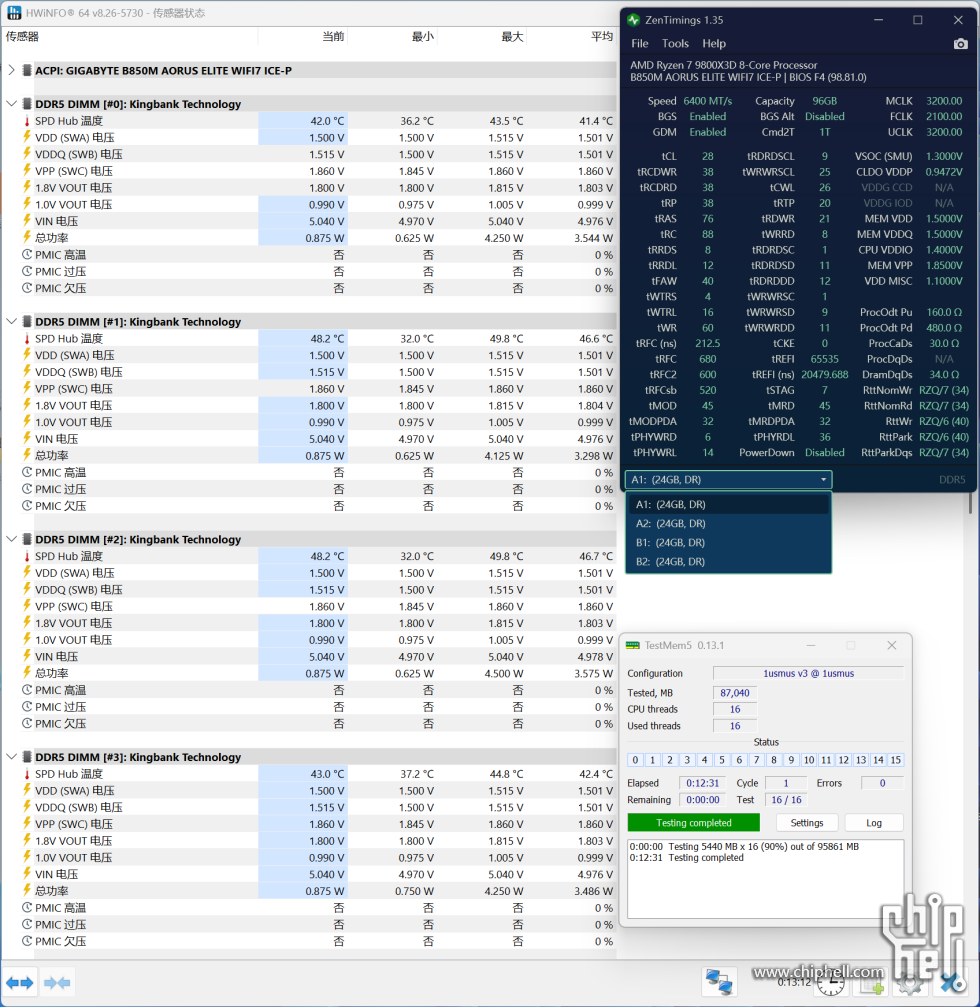Click the thermometer icon of DIMM #1 SPD Hub

click(x=27, y=338)
